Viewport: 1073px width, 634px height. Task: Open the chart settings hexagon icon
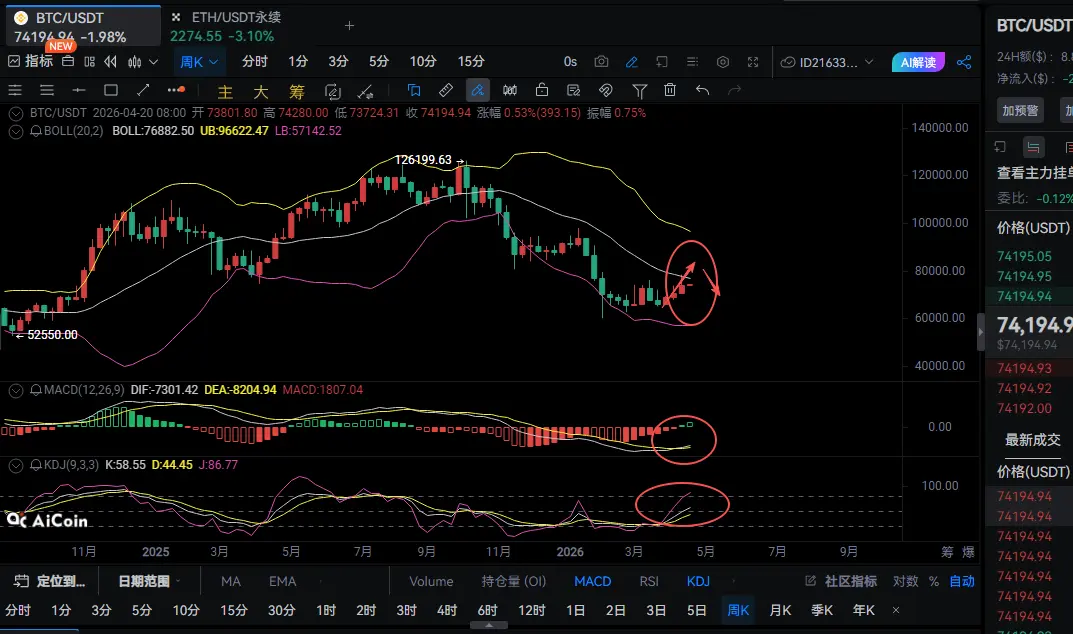click(x=723, y=62)
